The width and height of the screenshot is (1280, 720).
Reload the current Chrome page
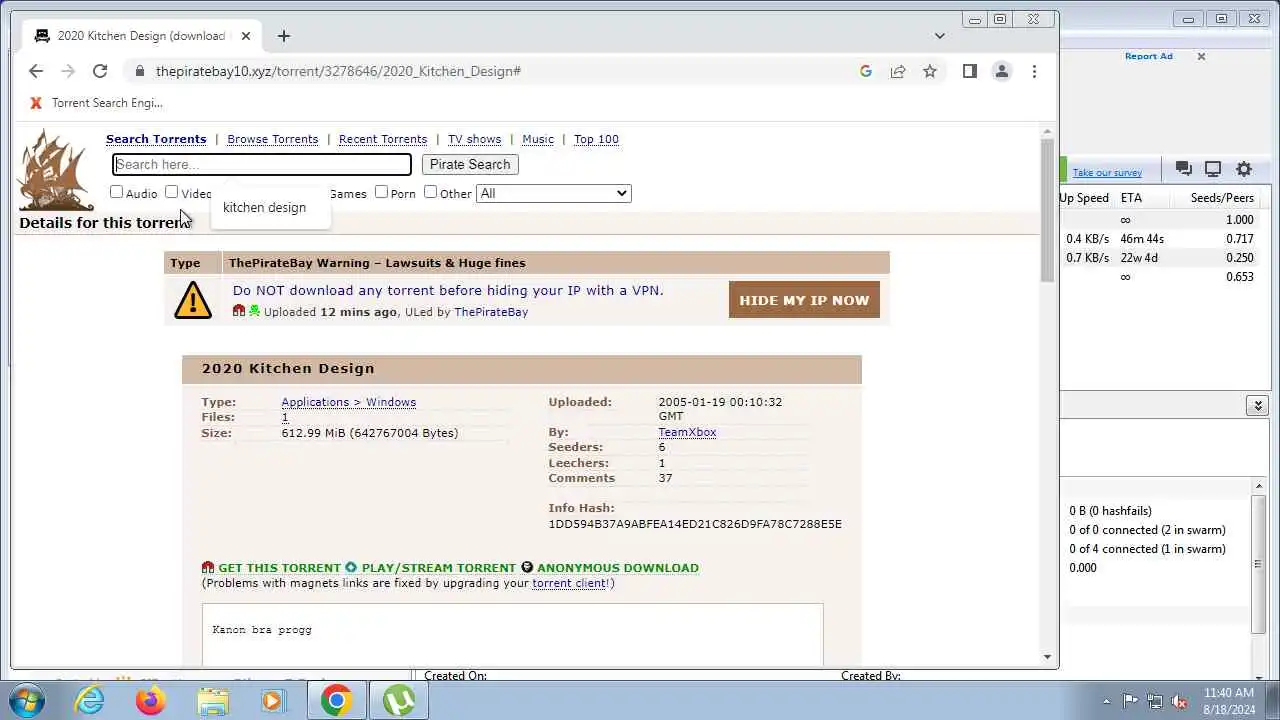coord(100,71)
